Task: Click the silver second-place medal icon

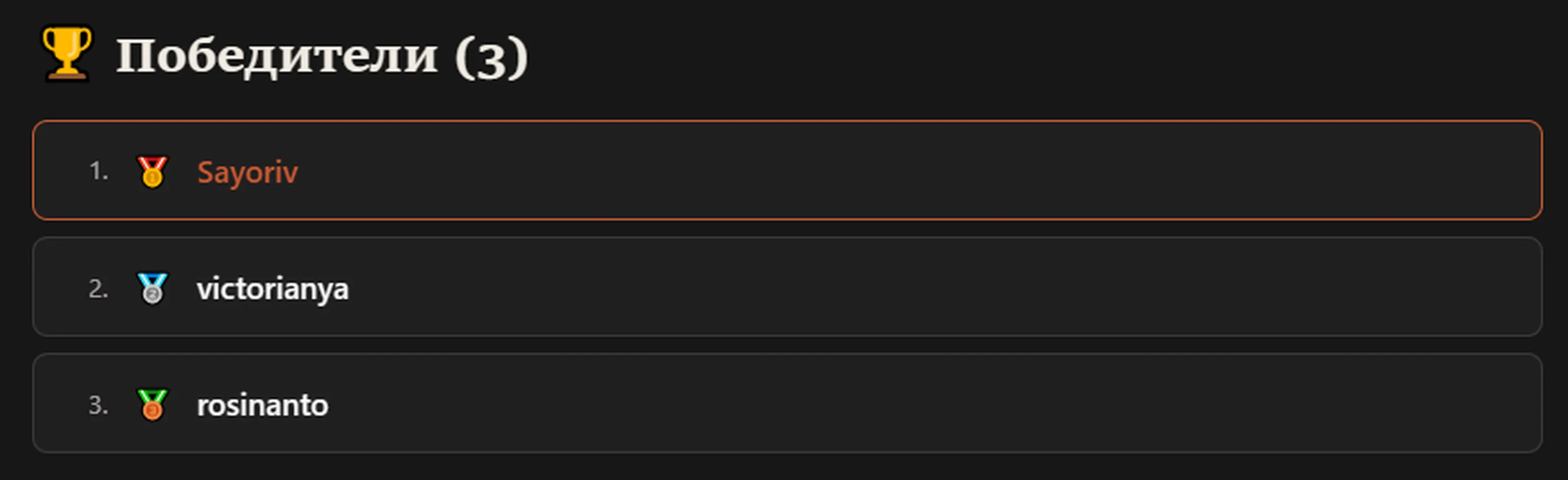Action: click(x=152, y=288)
